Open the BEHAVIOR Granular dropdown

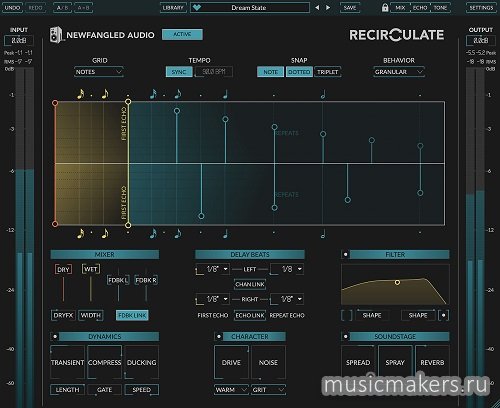[399, 72]
